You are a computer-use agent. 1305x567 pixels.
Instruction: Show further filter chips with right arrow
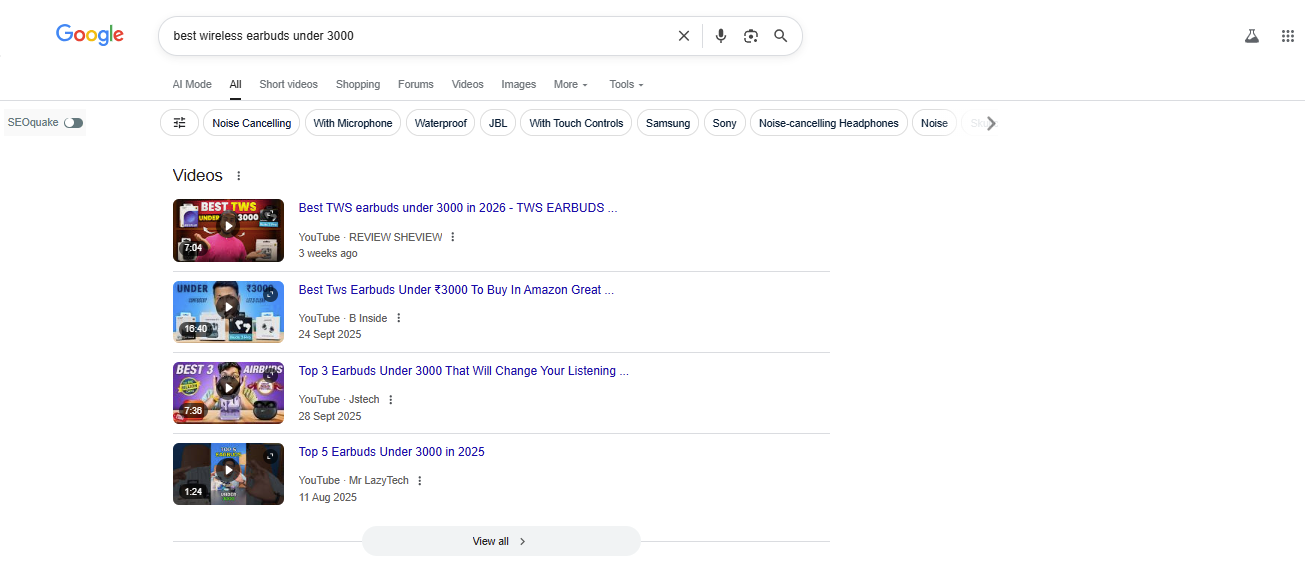[x=991, y=123]
